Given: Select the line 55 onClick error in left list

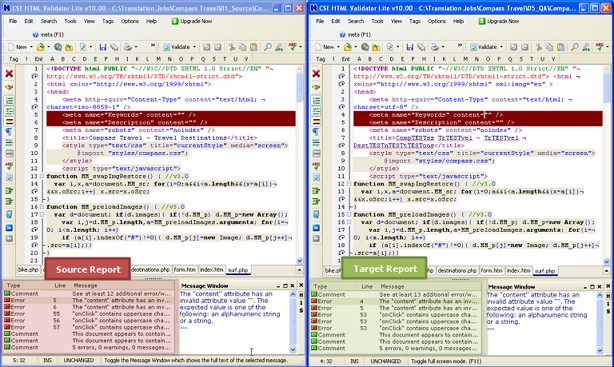Looking at the screenshot, I should (x=89, y=314).
